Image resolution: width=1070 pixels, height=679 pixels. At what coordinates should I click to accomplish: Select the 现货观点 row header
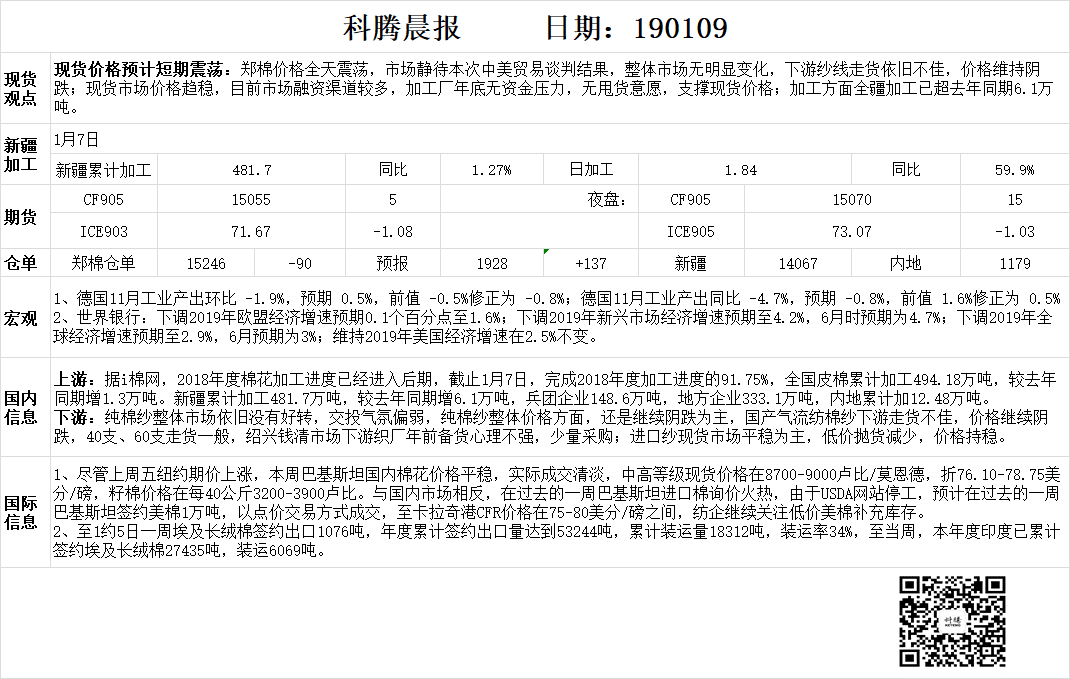click(21, 88)
